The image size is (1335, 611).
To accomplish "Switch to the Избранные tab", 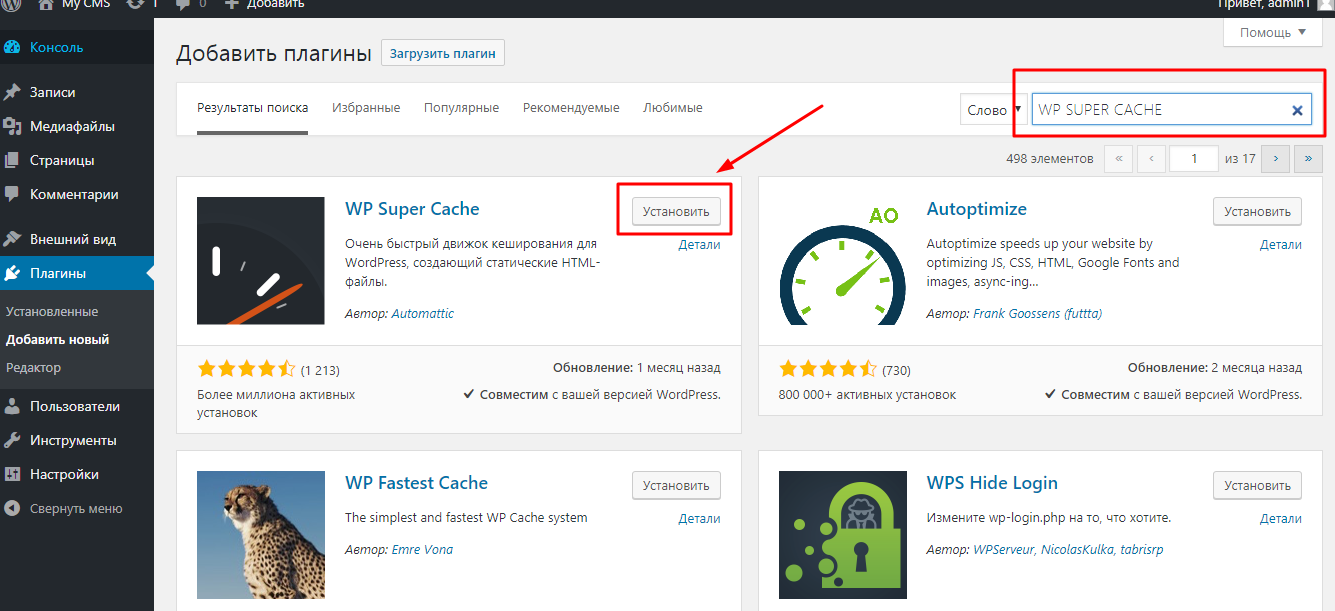I will click(366, 108).
